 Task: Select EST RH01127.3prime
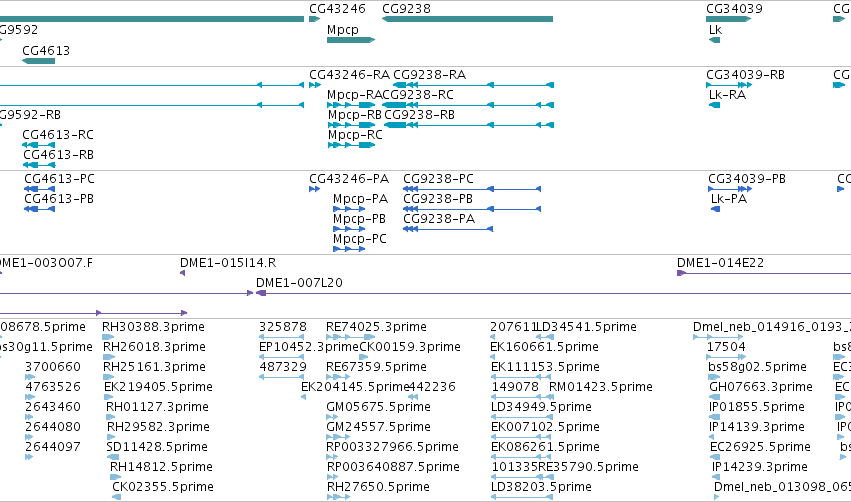point(157,407)
